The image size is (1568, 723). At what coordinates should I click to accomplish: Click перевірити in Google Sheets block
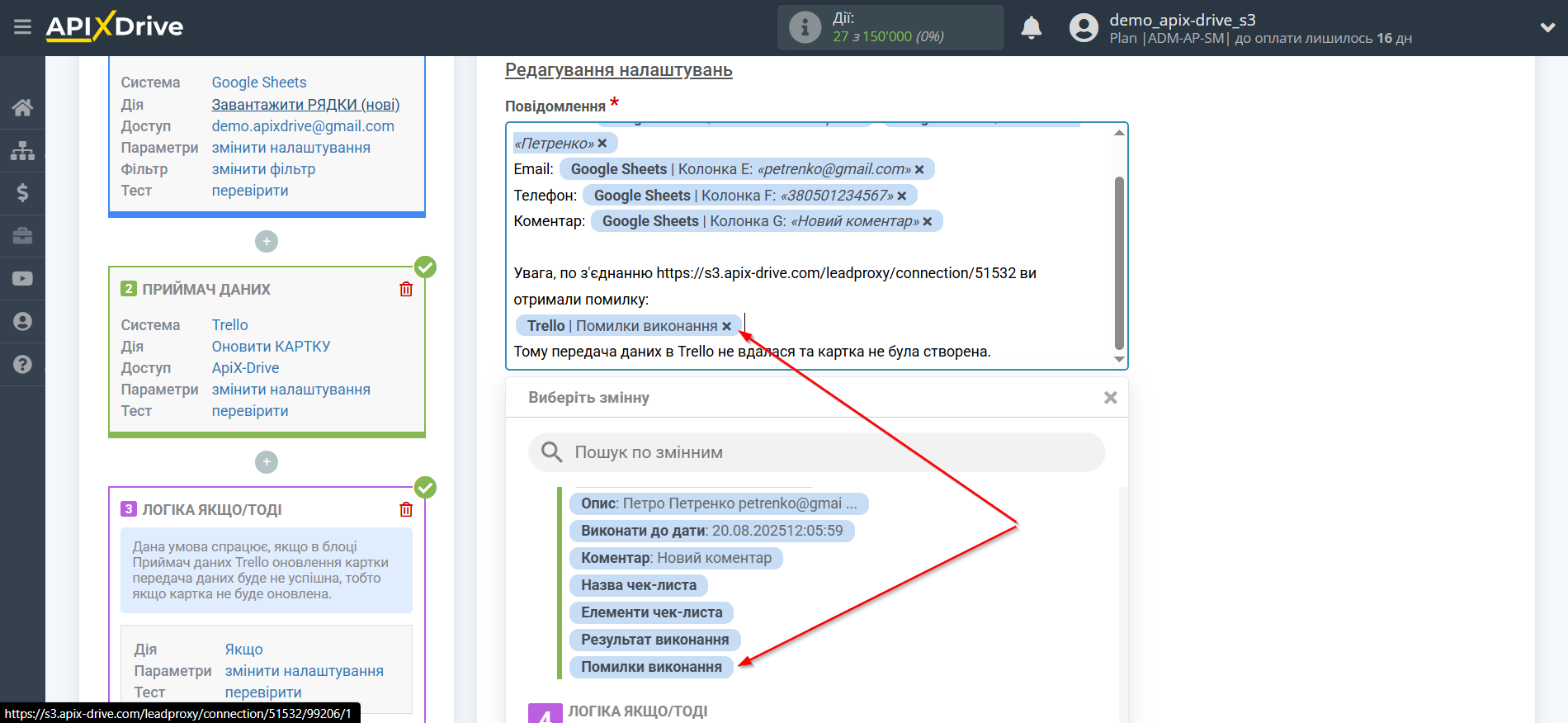(250, 191)
